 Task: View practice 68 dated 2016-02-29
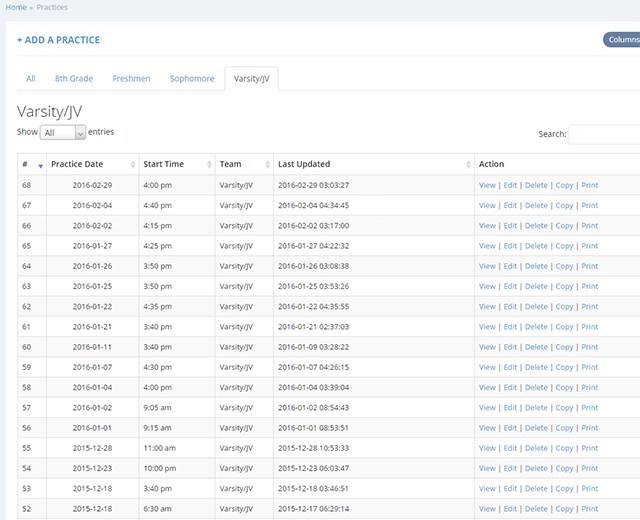click(x=487, y=185)
